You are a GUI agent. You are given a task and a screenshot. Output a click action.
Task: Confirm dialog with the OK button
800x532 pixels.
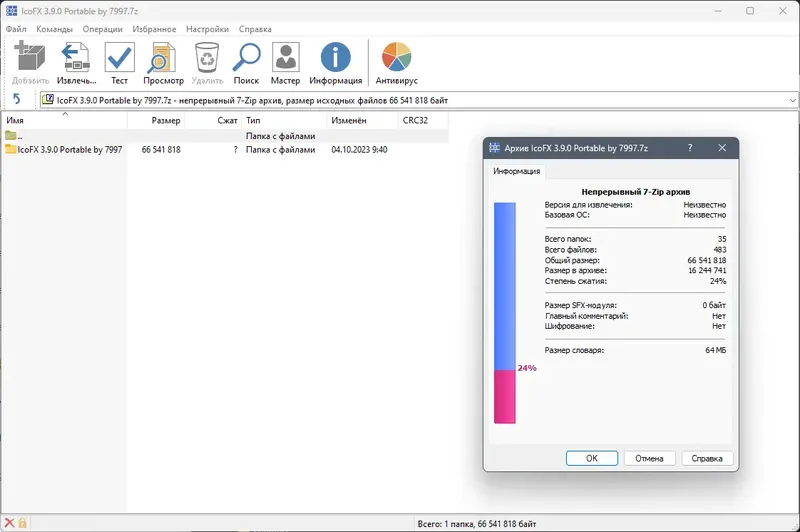(x=592, y=458)
